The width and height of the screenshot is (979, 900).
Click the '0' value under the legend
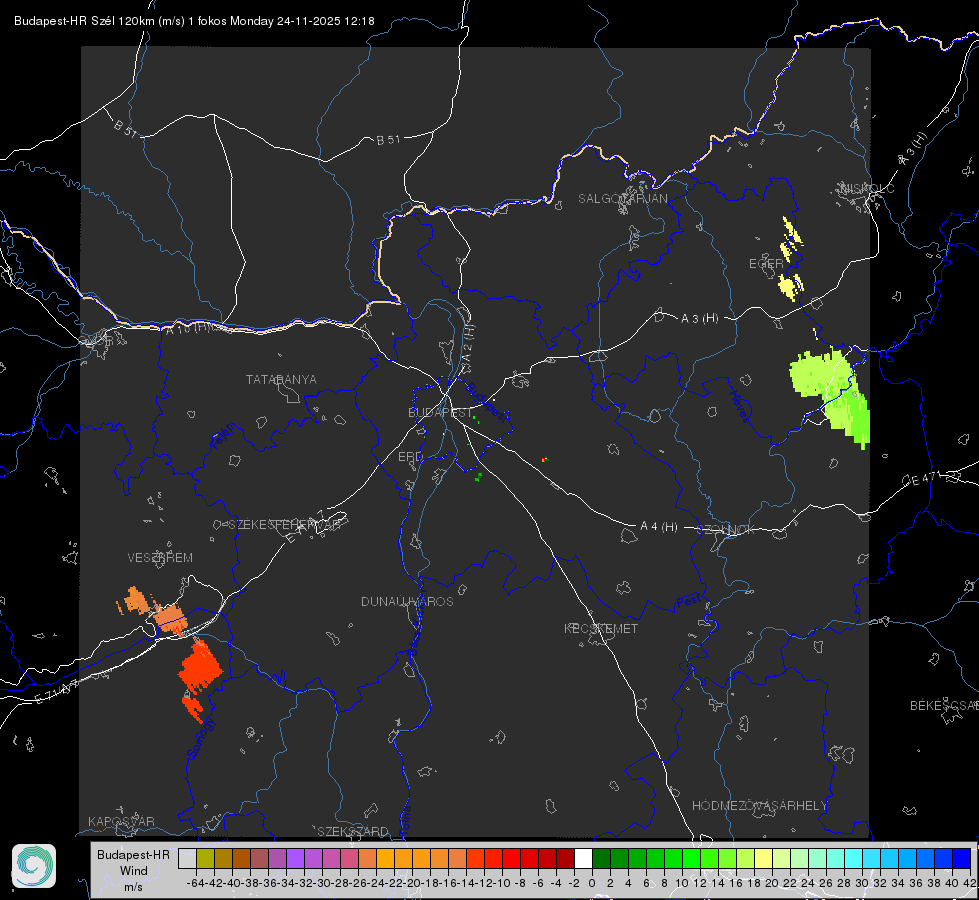tap(592, 883)
